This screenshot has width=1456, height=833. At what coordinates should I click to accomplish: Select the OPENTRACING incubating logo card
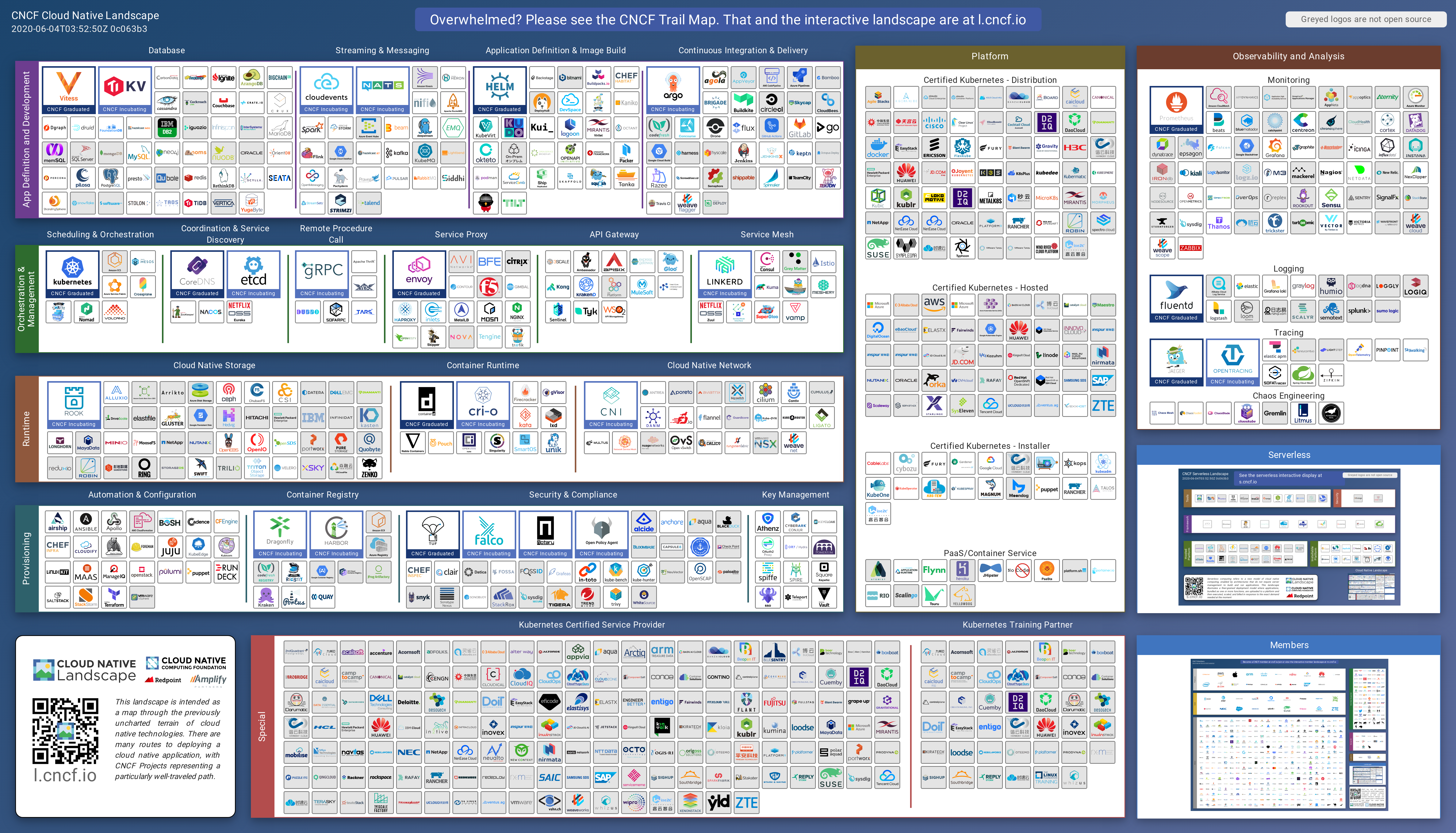coord(1232,363)
